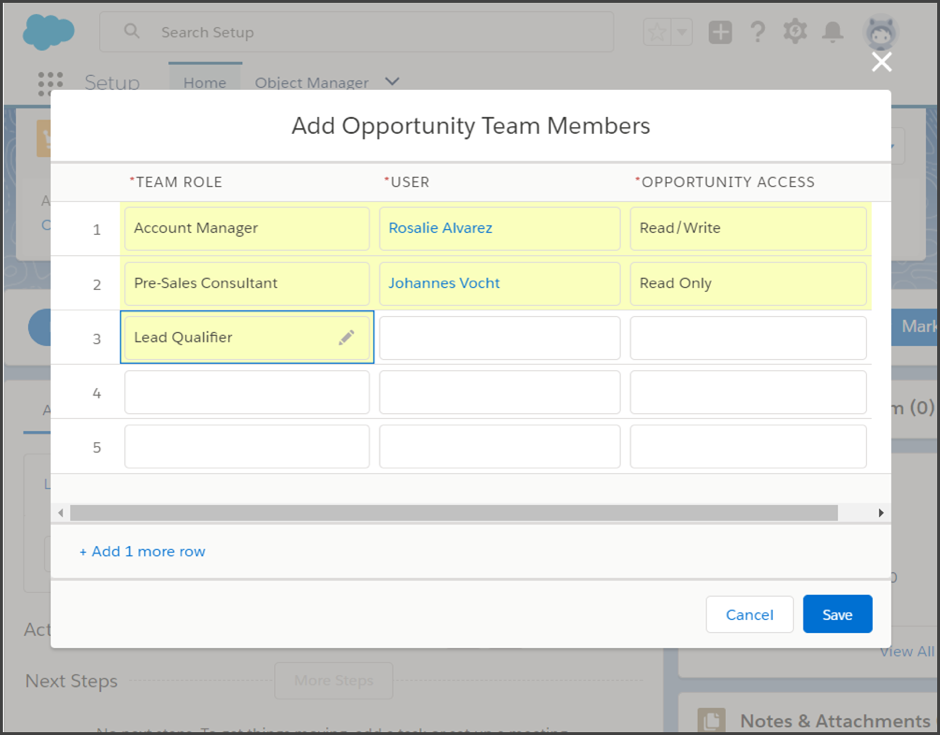Open the notifications bell icon
This screenshot has width=940, height=735.
(x=833, y=32)
